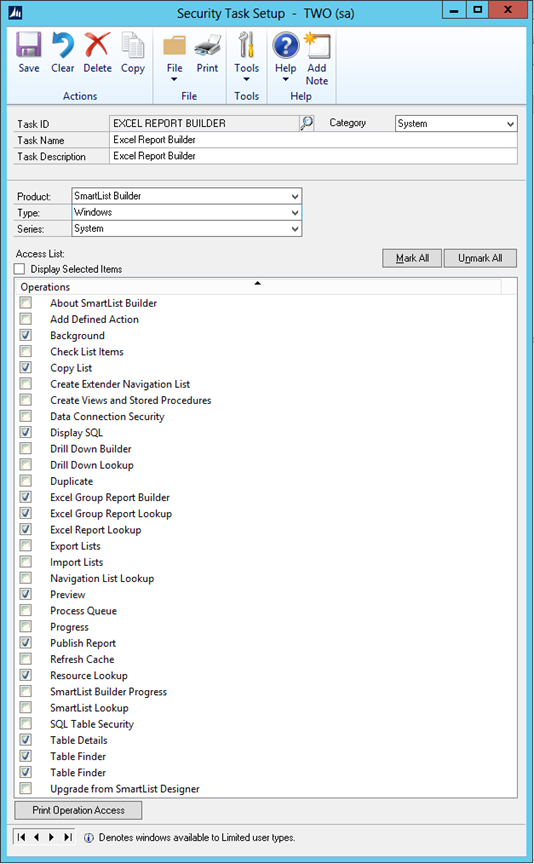Click the Clear undo arrow icon
This screenshot has height=864, width=534.
[62, 45]
